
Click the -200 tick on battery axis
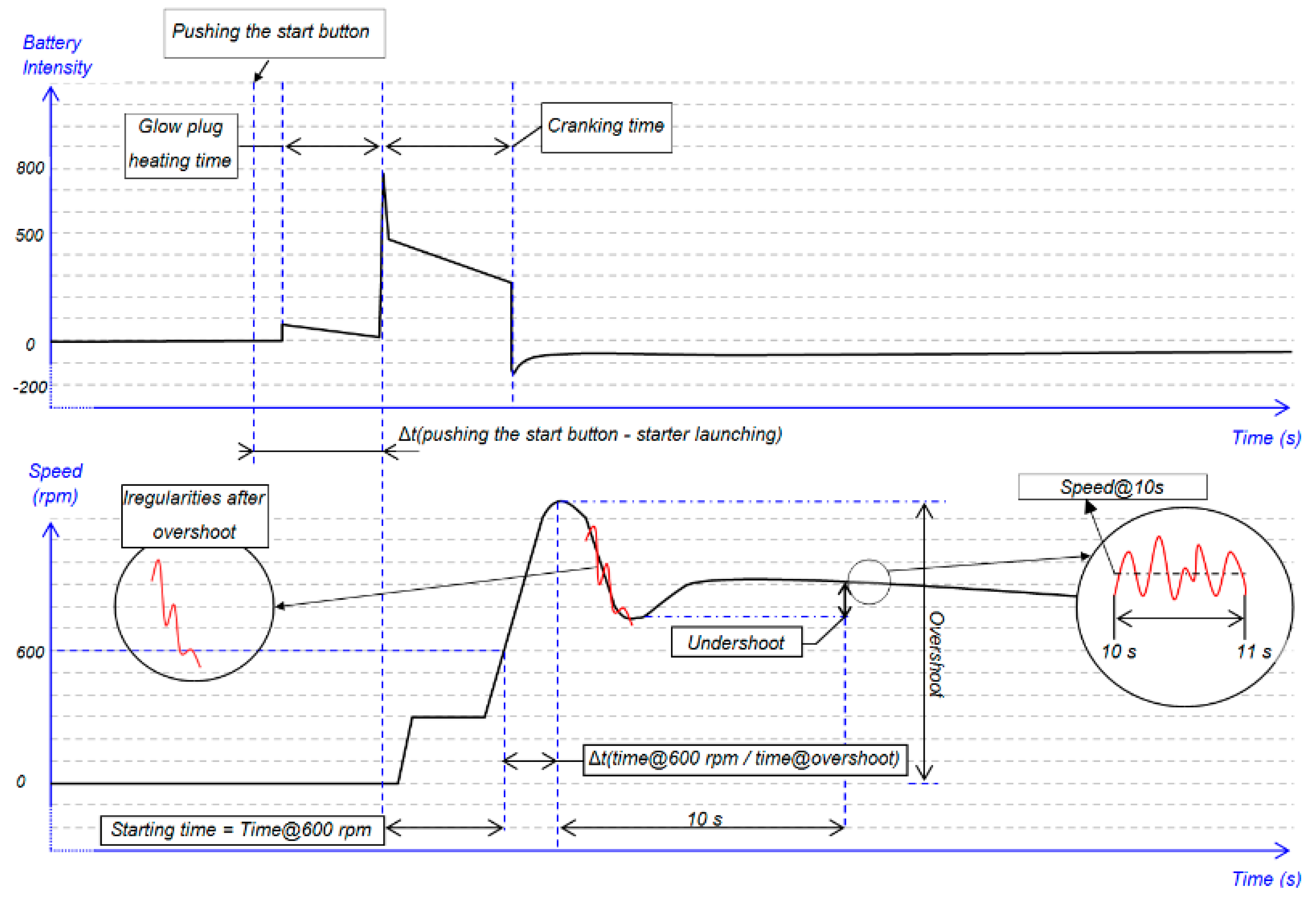[30, 387]
